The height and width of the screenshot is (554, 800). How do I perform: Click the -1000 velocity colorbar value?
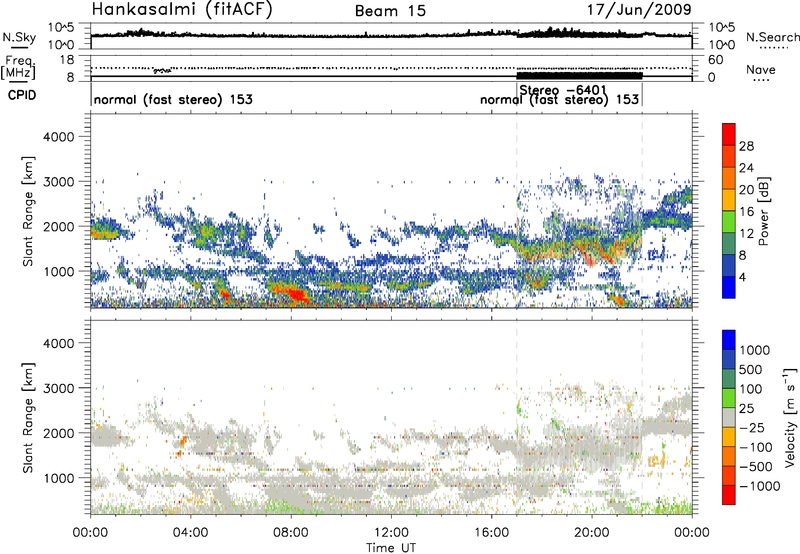pos(760,486)
